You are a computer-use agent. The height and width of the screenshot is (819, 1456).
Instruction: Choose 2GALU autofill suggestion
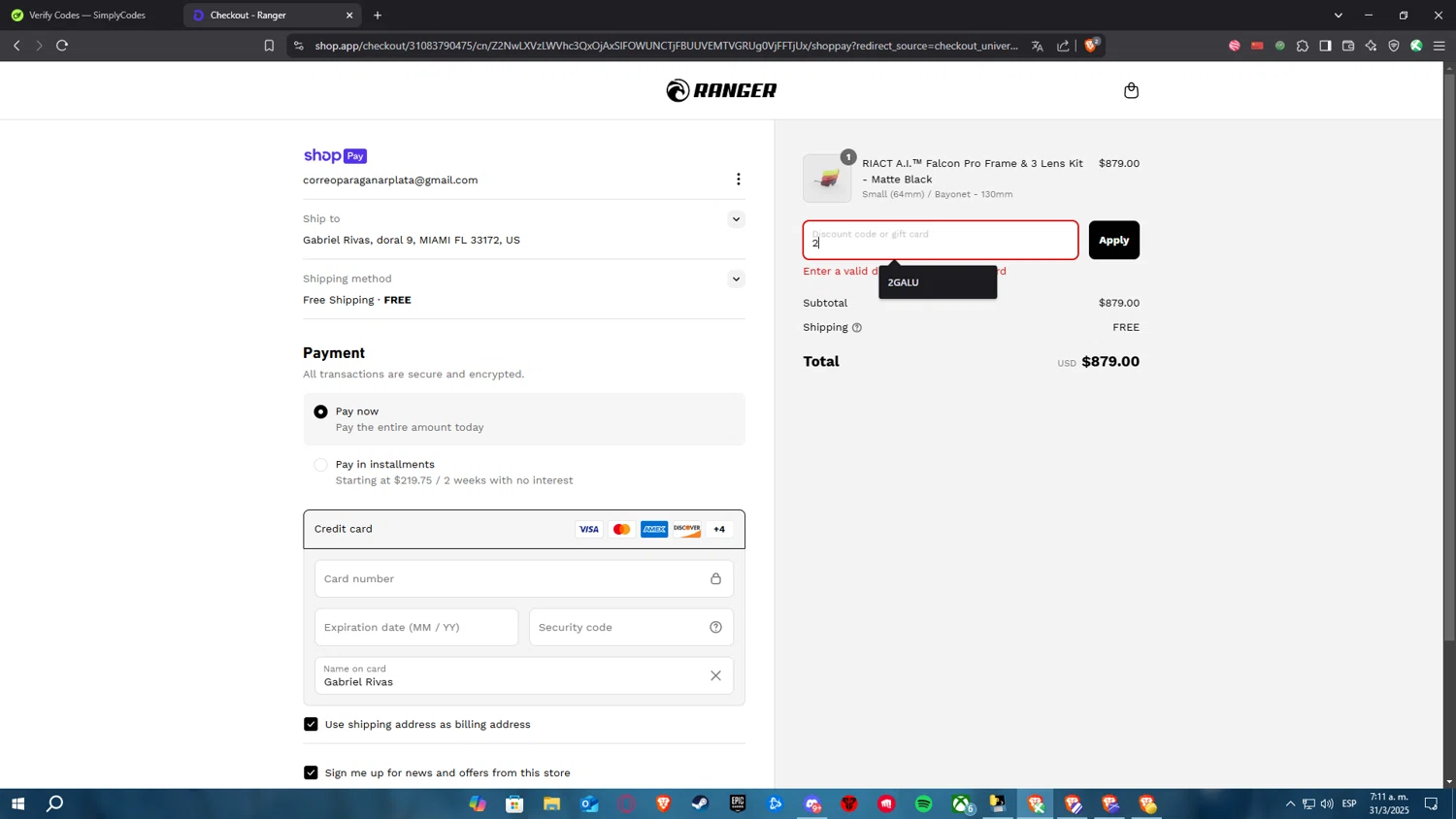(938, 282)
